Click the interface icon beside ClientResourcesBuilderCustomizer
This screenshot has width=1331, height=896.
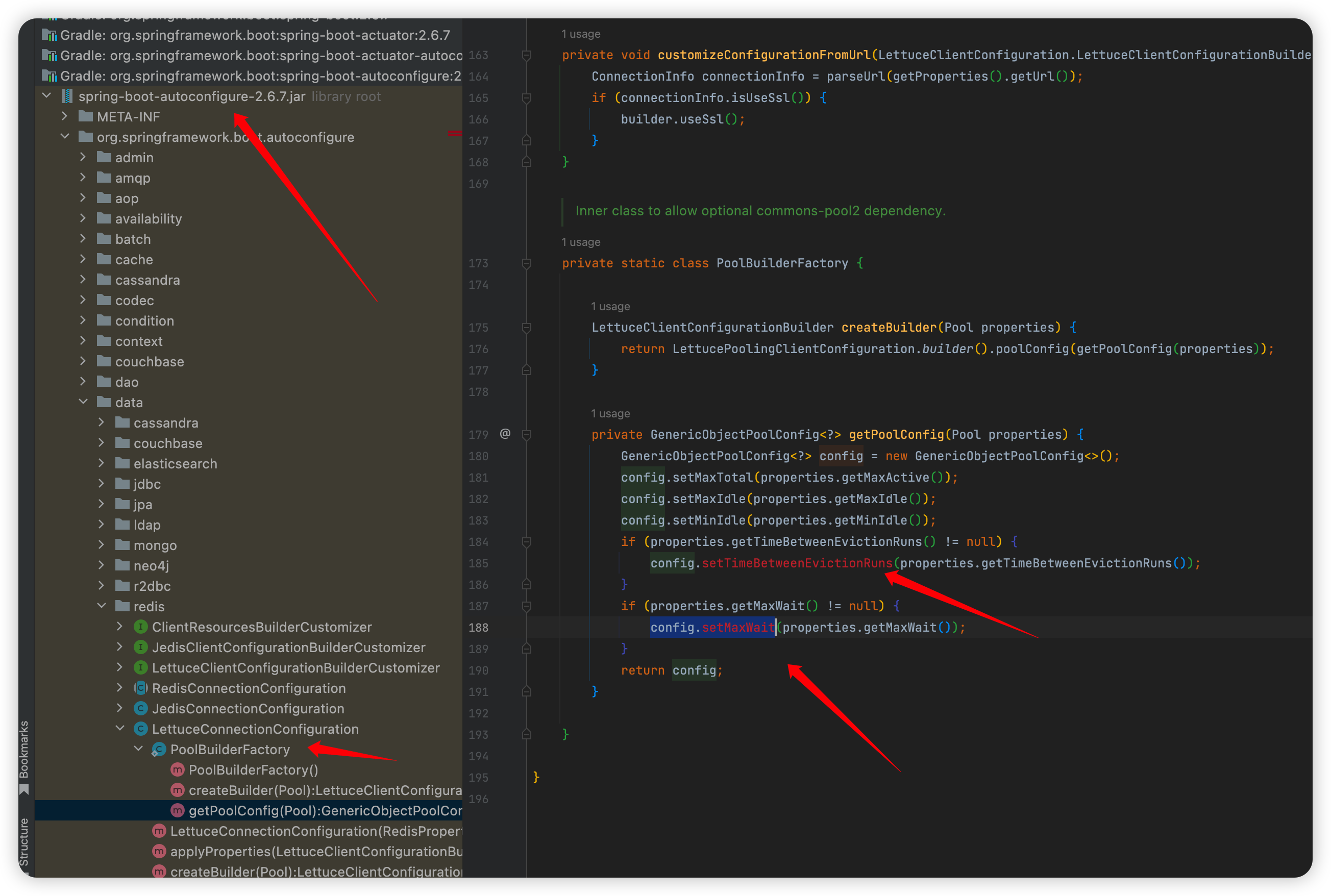140,626
